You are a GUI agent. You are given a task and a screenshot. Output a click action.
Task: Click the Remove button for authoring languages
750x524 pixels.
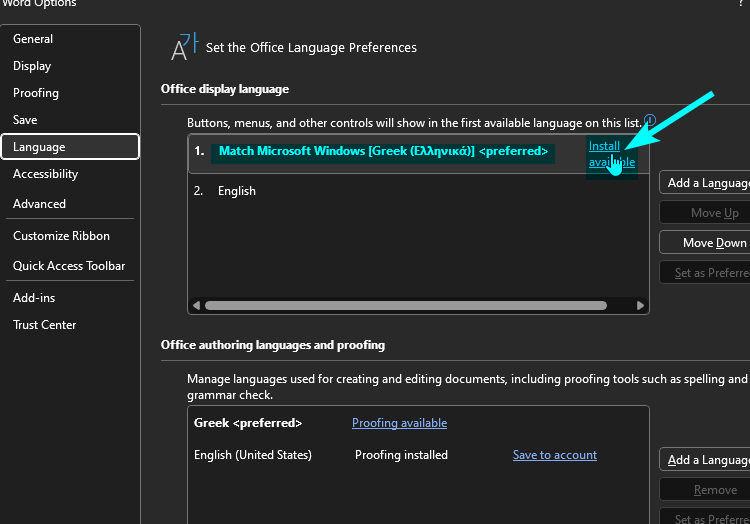(705, 490)
